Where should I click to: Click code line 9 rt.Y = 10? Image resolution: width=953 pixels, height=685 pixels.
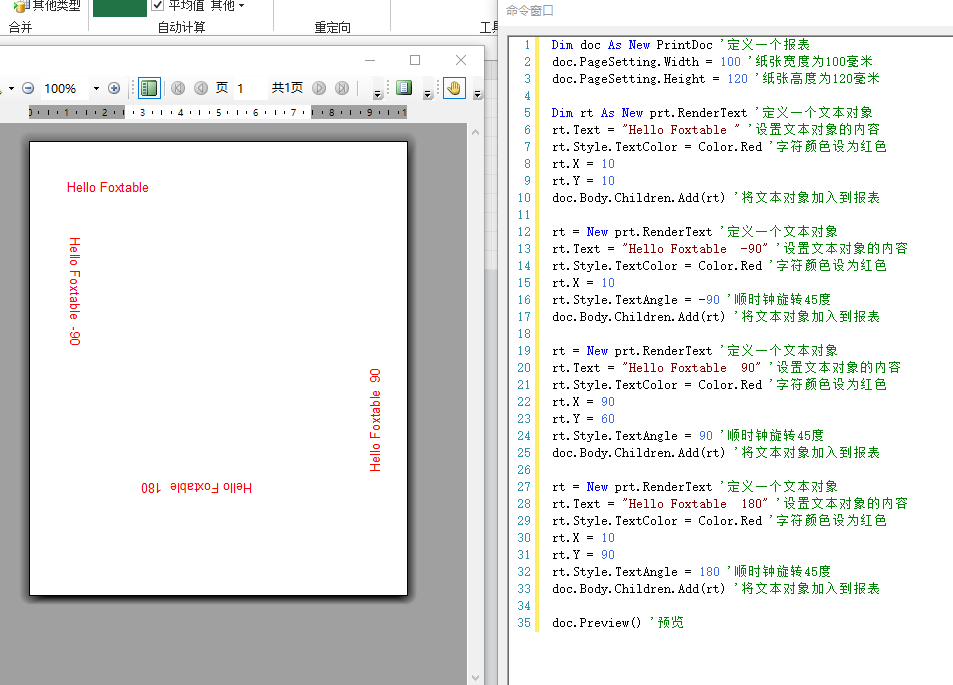click(583, 181)
